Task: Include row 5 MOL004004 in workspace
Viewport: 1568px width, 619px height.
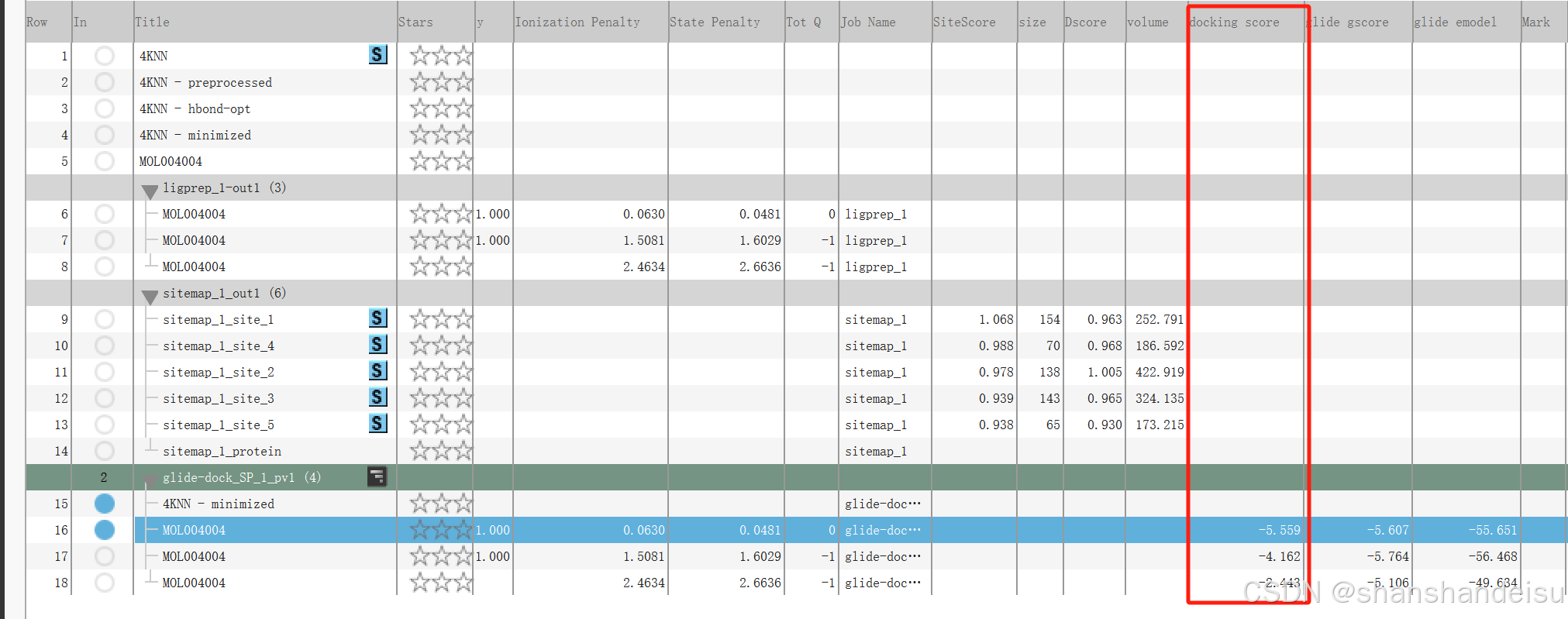Action: click(x=105, y=161)
